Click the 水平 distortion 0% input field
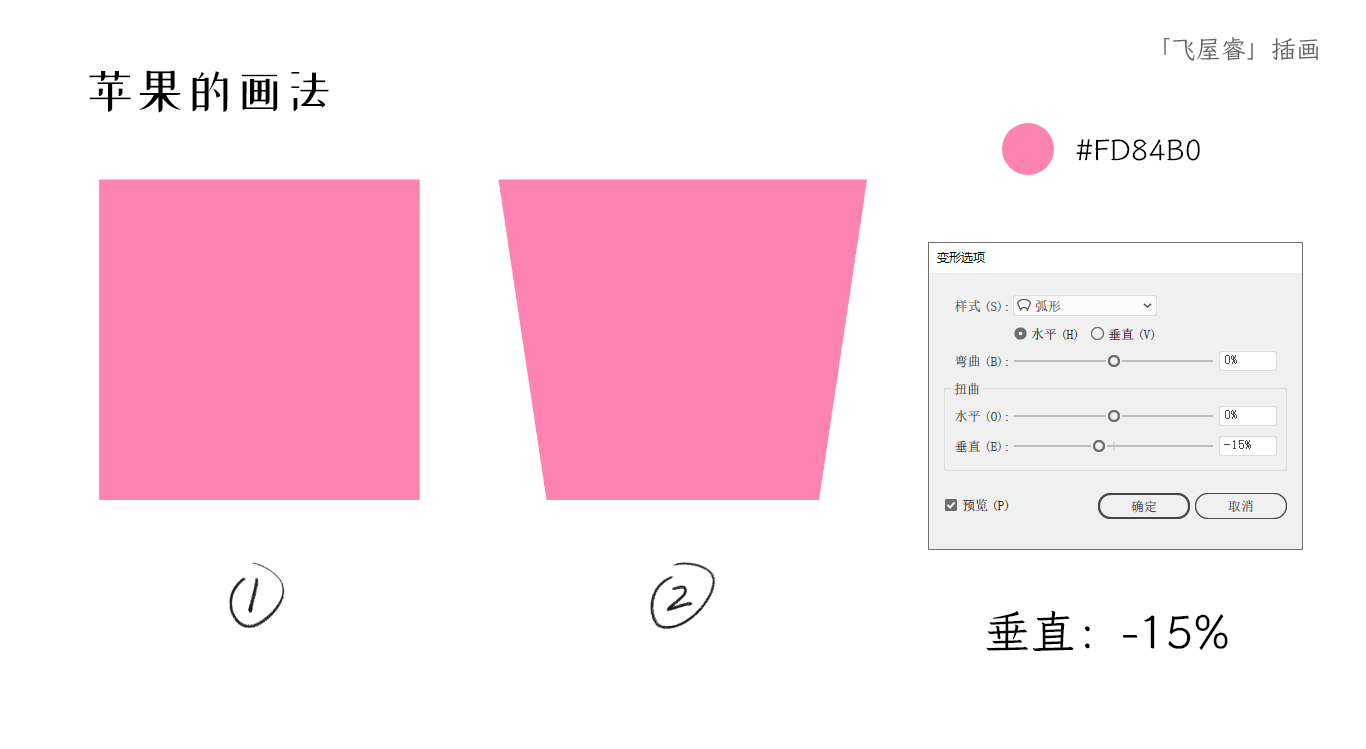The height and width of the screenshot is (749, 1366). tap(1248, 416)
